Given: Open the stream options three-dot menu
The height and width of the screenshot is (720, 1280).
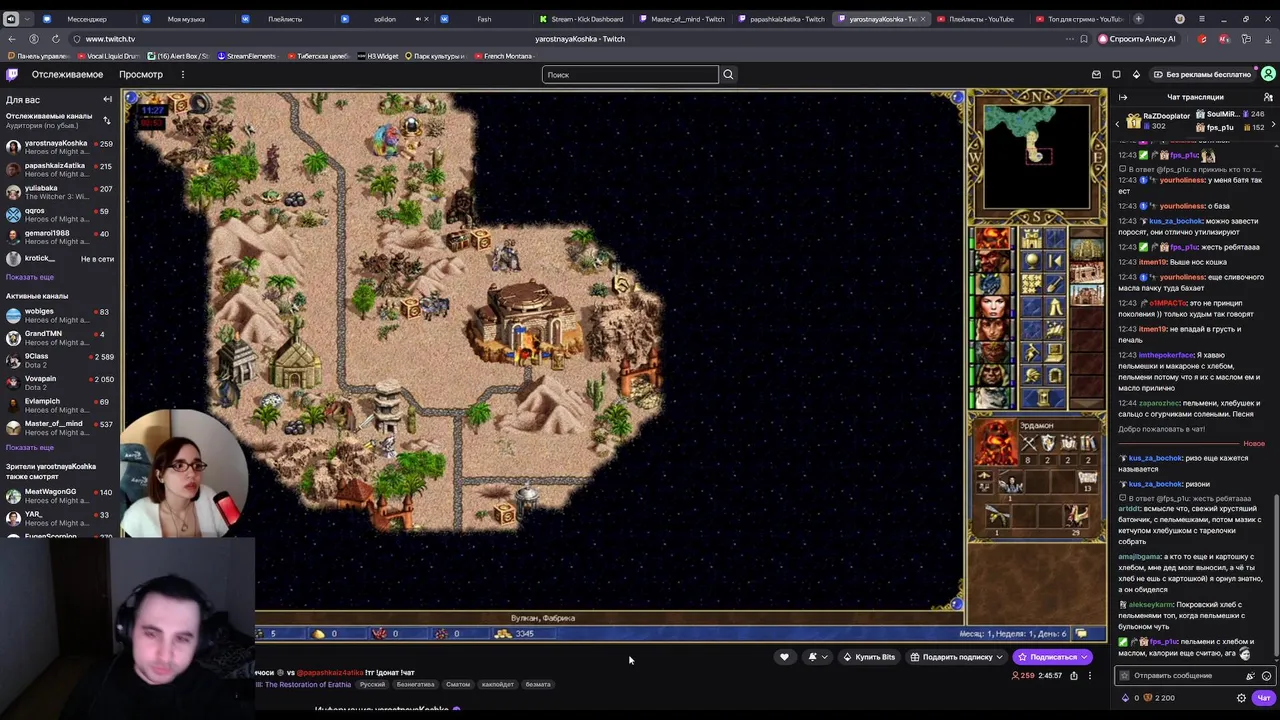Looking at the screenshot, I should [1090, 676].
